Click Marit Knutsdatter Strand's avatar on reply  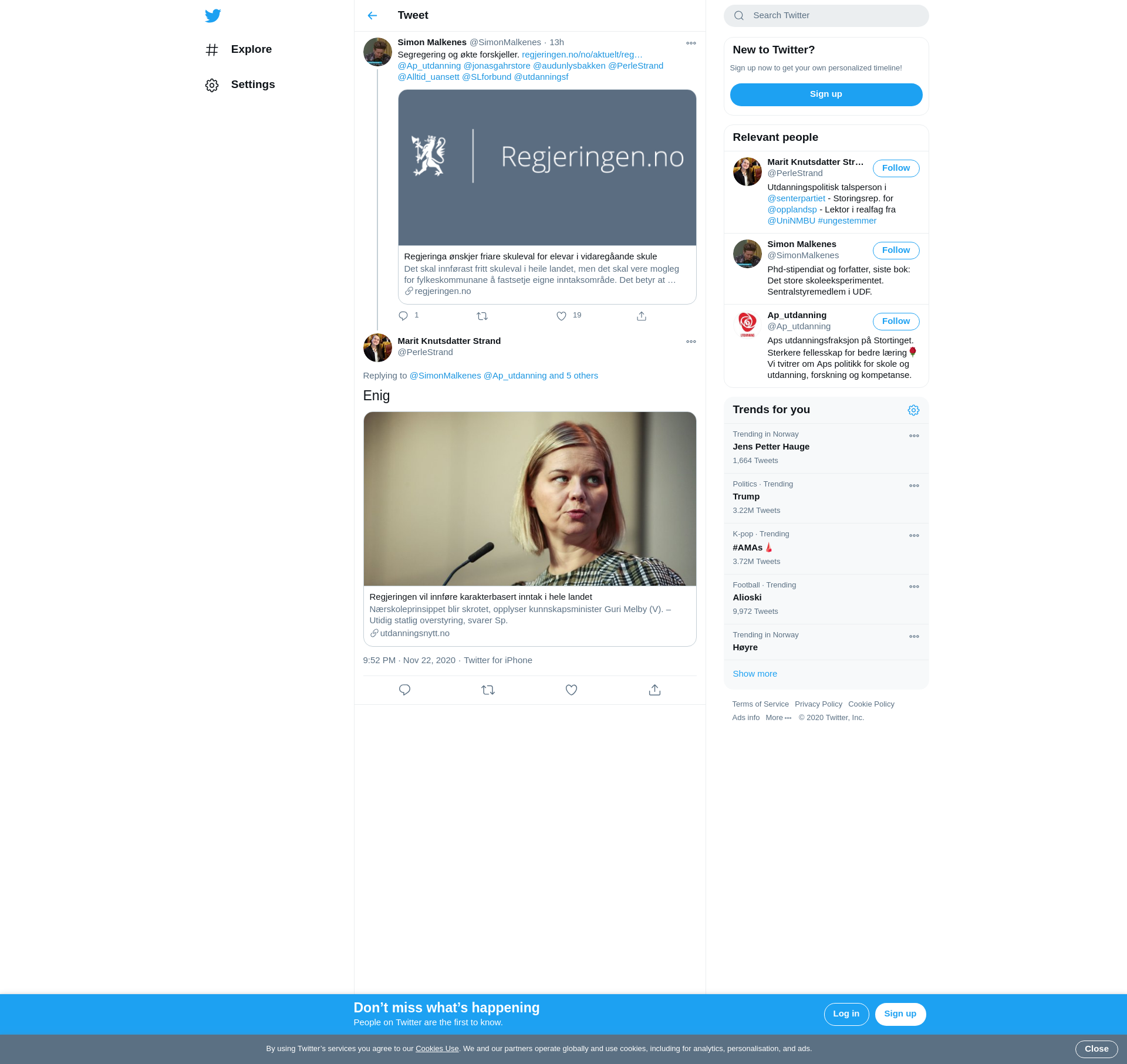click(377, 347)
